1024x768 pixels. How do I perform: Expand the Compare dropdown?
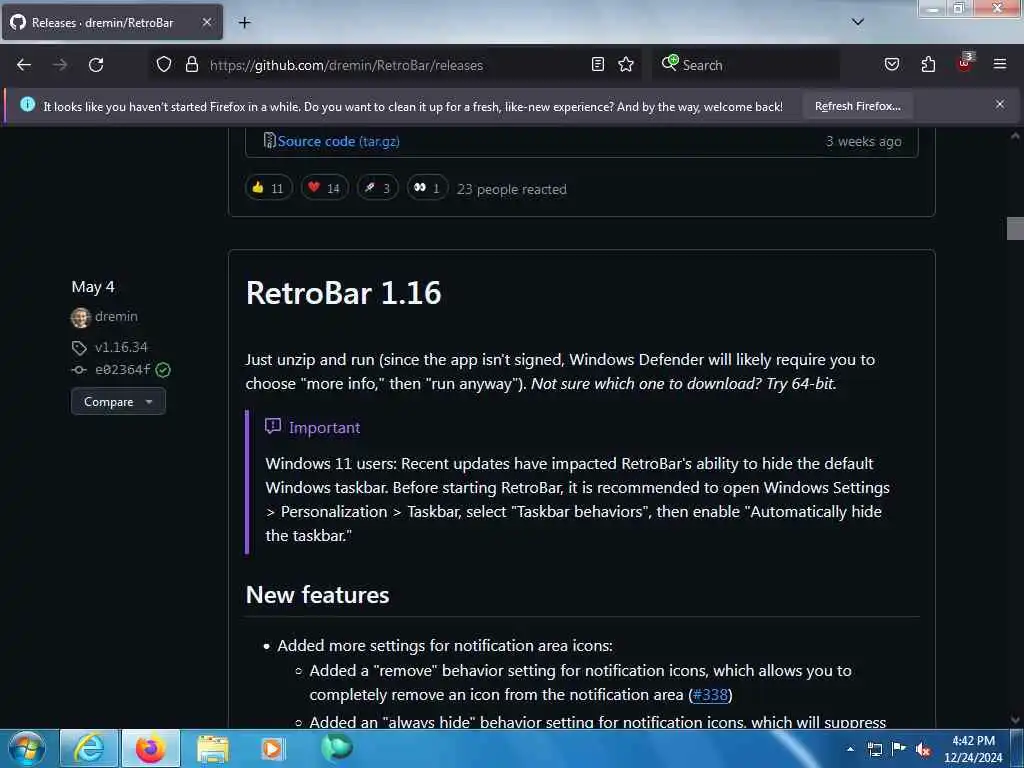coord(118,402)
